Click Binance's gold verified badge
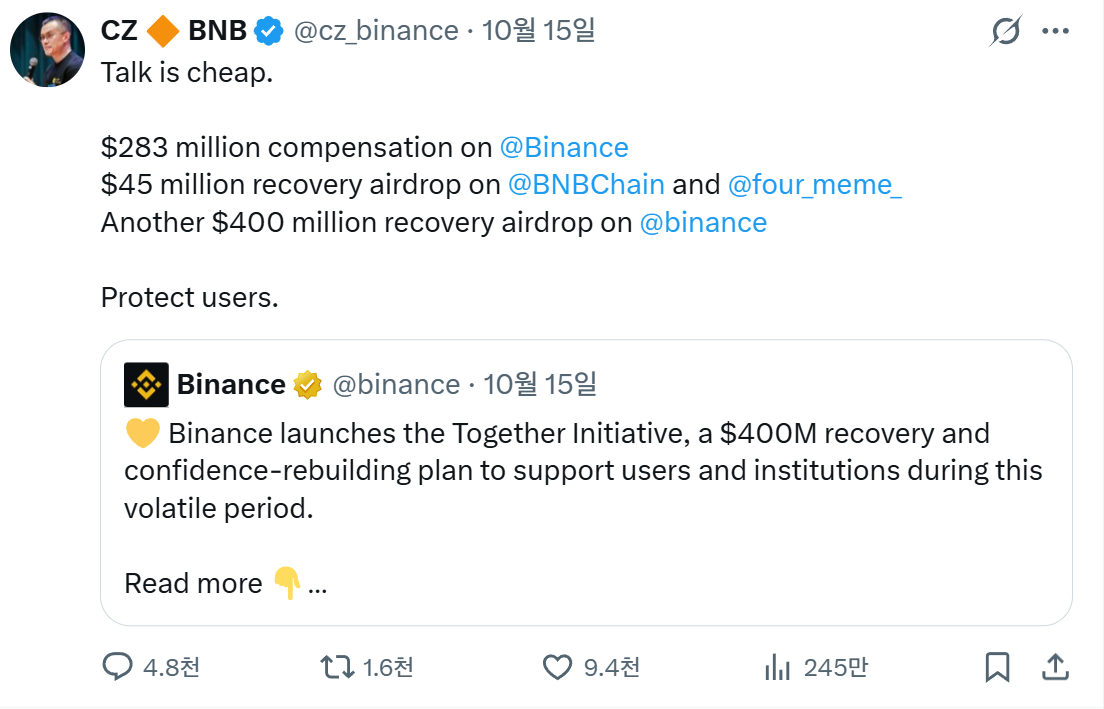 [308, 385]
